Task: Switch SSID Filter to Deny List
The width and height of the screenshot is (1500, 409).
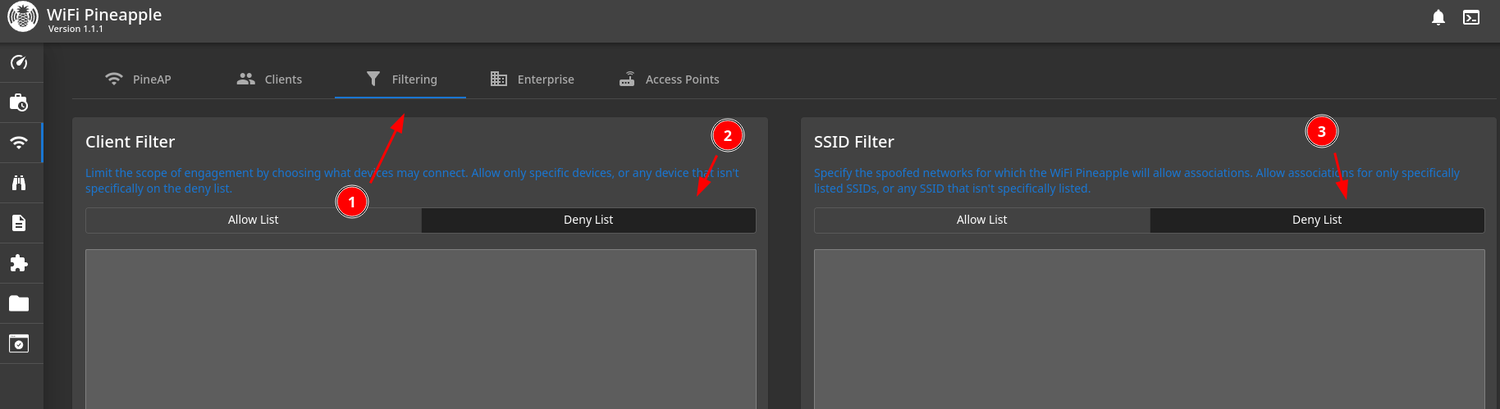Action: coord(1316,220)
